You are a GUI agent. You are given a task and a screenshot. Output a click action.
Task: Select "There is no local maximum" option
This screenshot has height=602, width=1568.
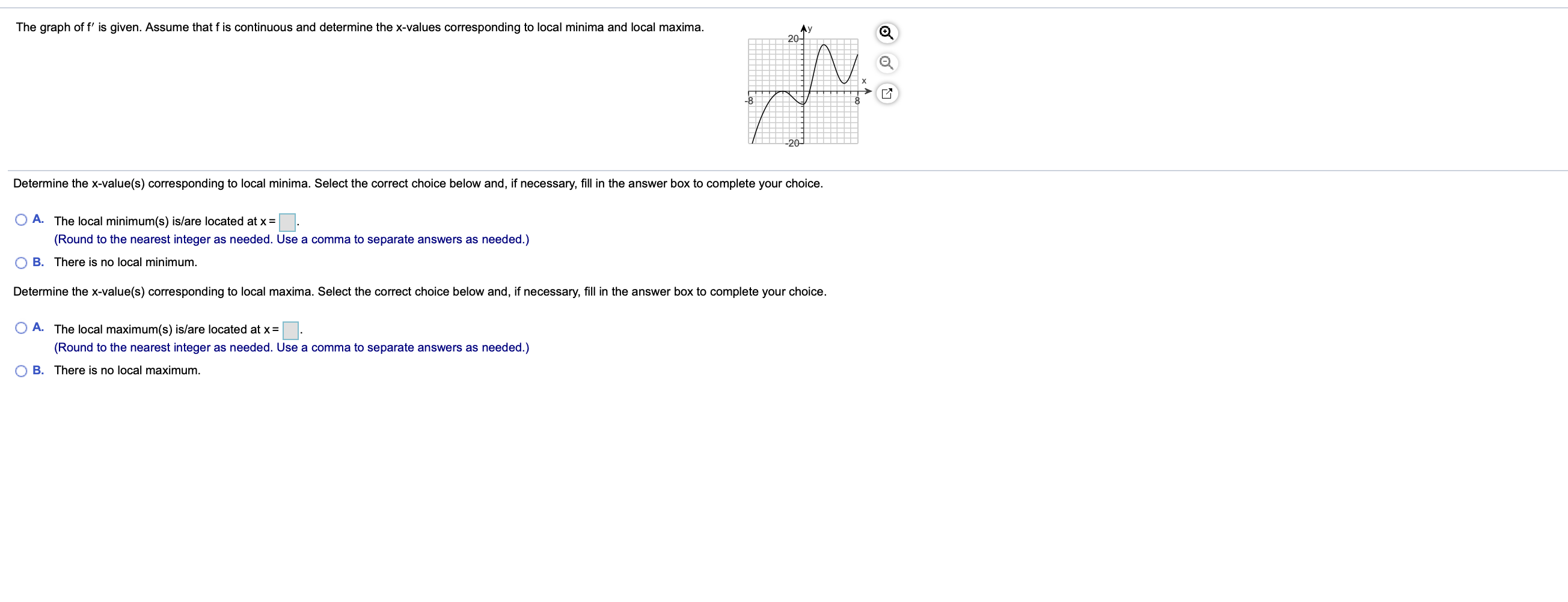(x=20, y=369)
